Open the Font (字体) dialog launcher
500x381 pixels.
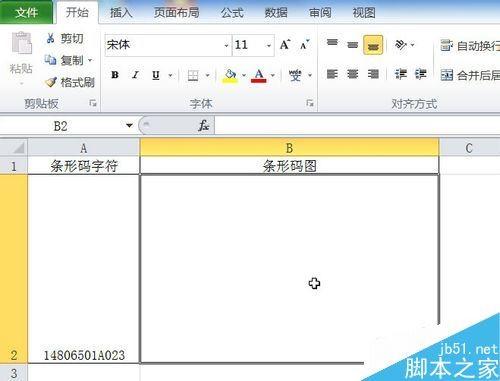310,103
